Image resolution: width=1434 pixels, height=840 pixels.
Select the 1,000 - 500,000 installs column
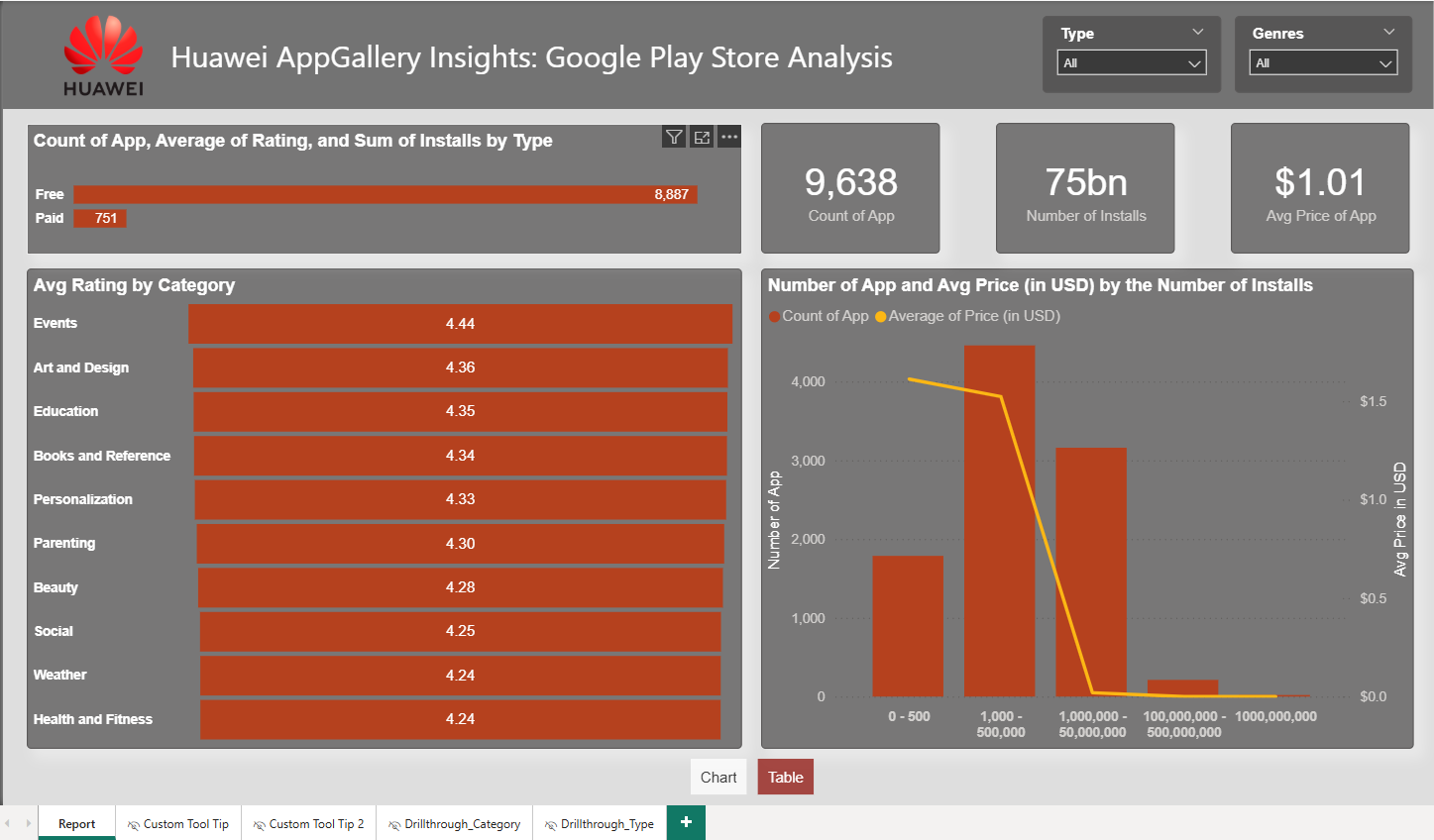pos(999,521)
